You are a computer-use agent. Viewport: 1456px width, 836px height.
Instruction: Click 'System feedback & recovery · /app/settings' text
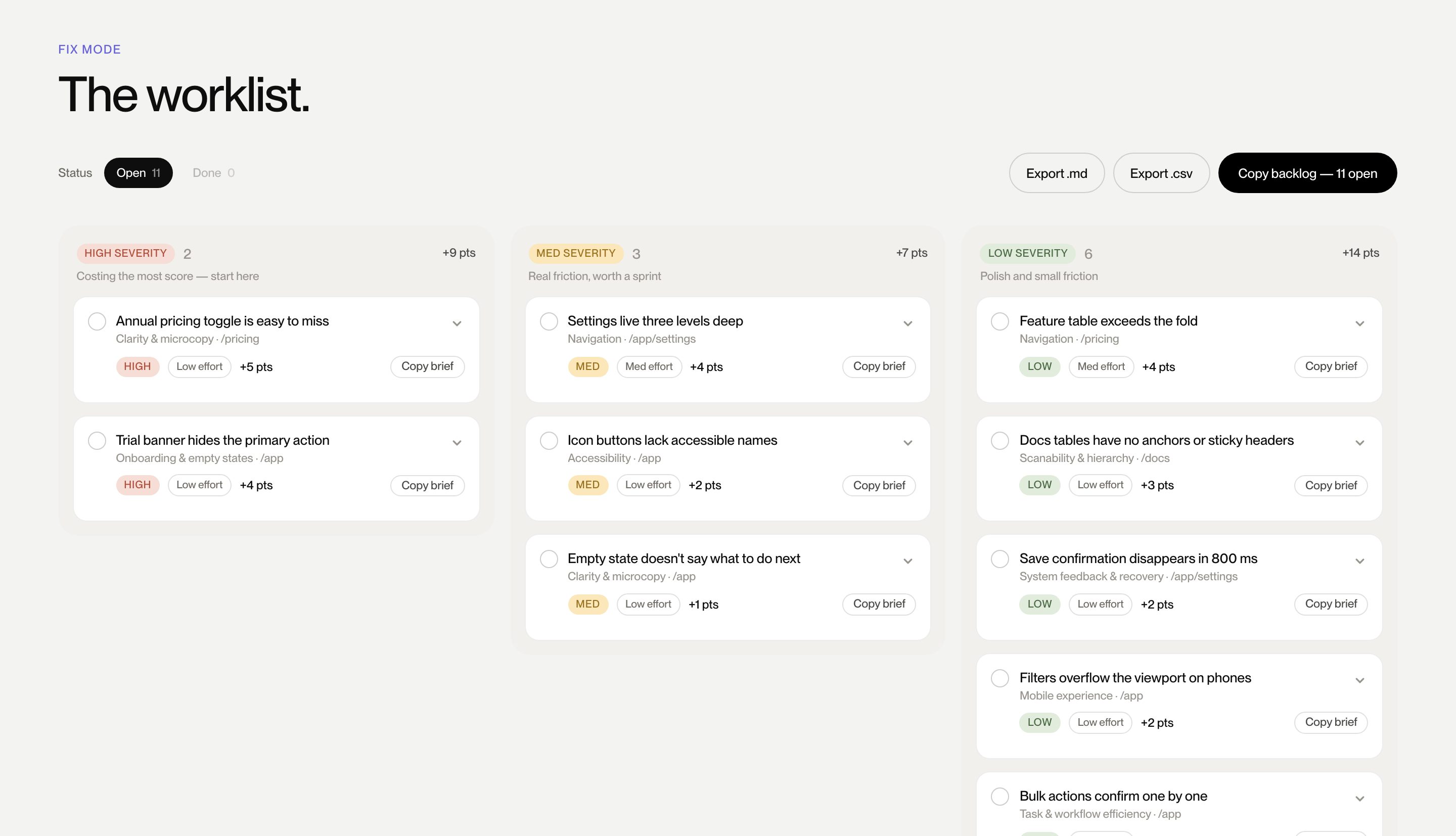[1128, 577]
